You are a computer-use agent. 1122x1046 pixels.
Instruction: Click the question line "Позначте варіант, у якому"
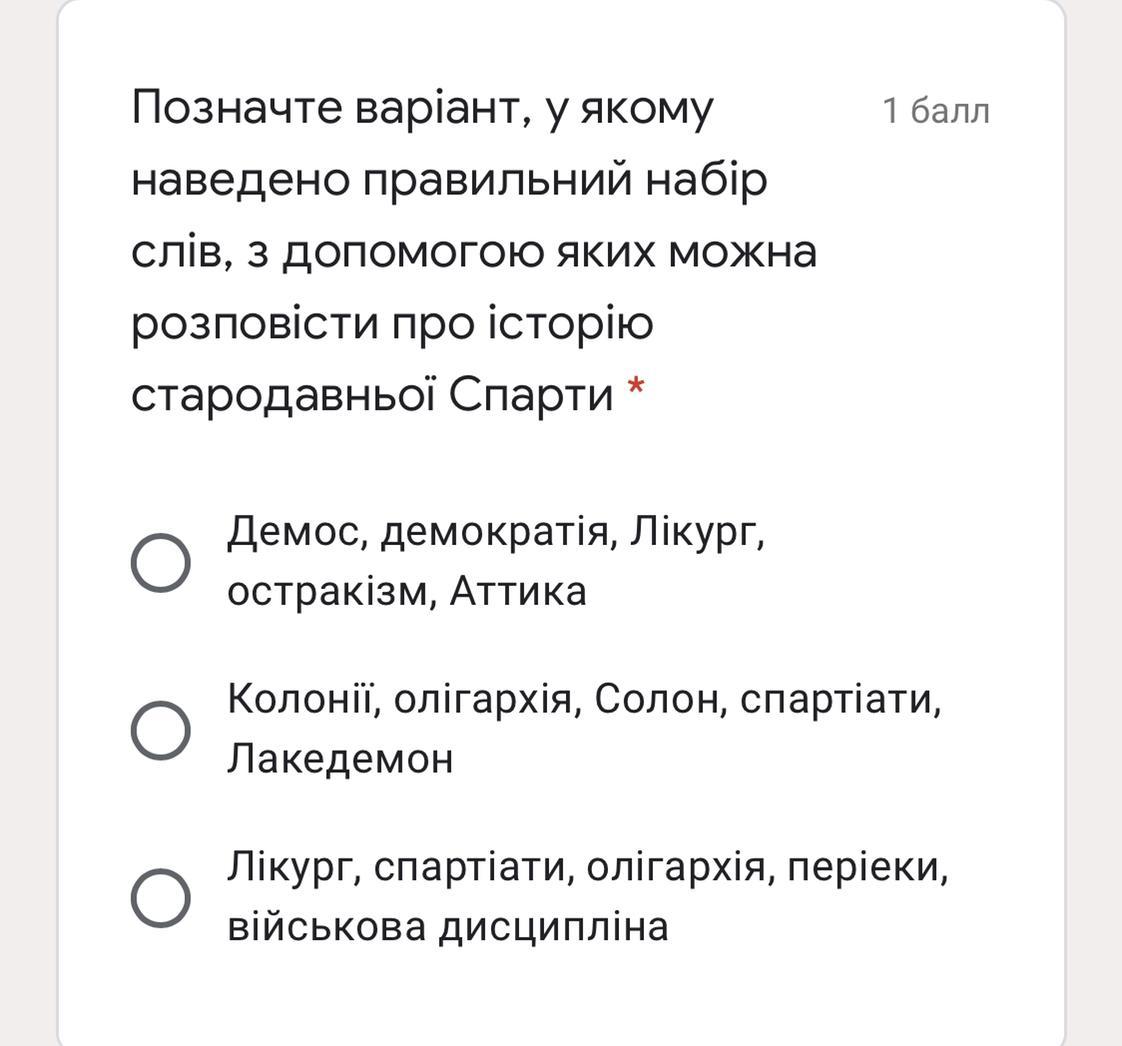(x=422, y=108)
